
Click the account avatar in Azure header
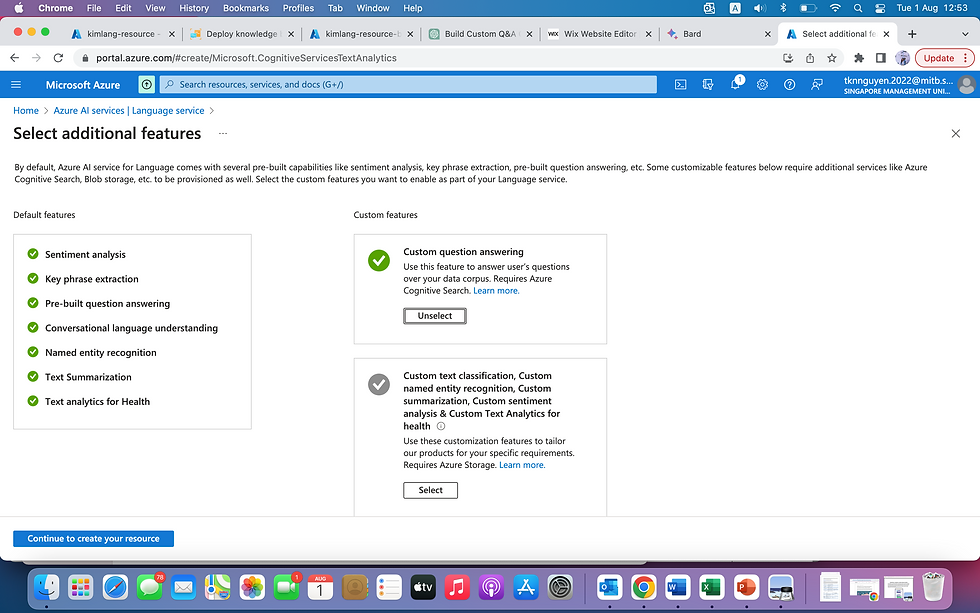(x=966, y=84)
